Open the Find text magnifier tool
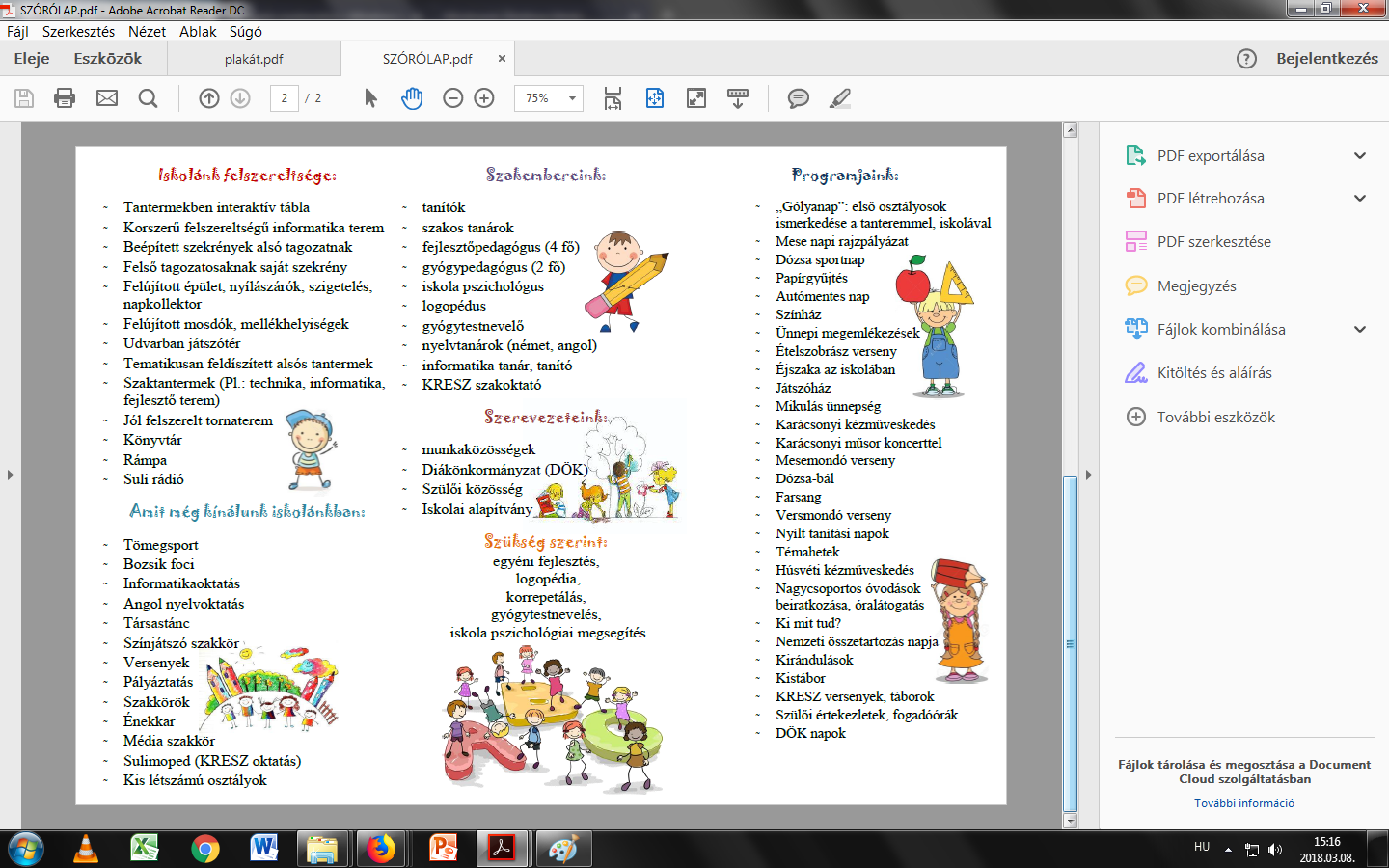This screenshot has width=1389, height=868. (x=148, y=98)
